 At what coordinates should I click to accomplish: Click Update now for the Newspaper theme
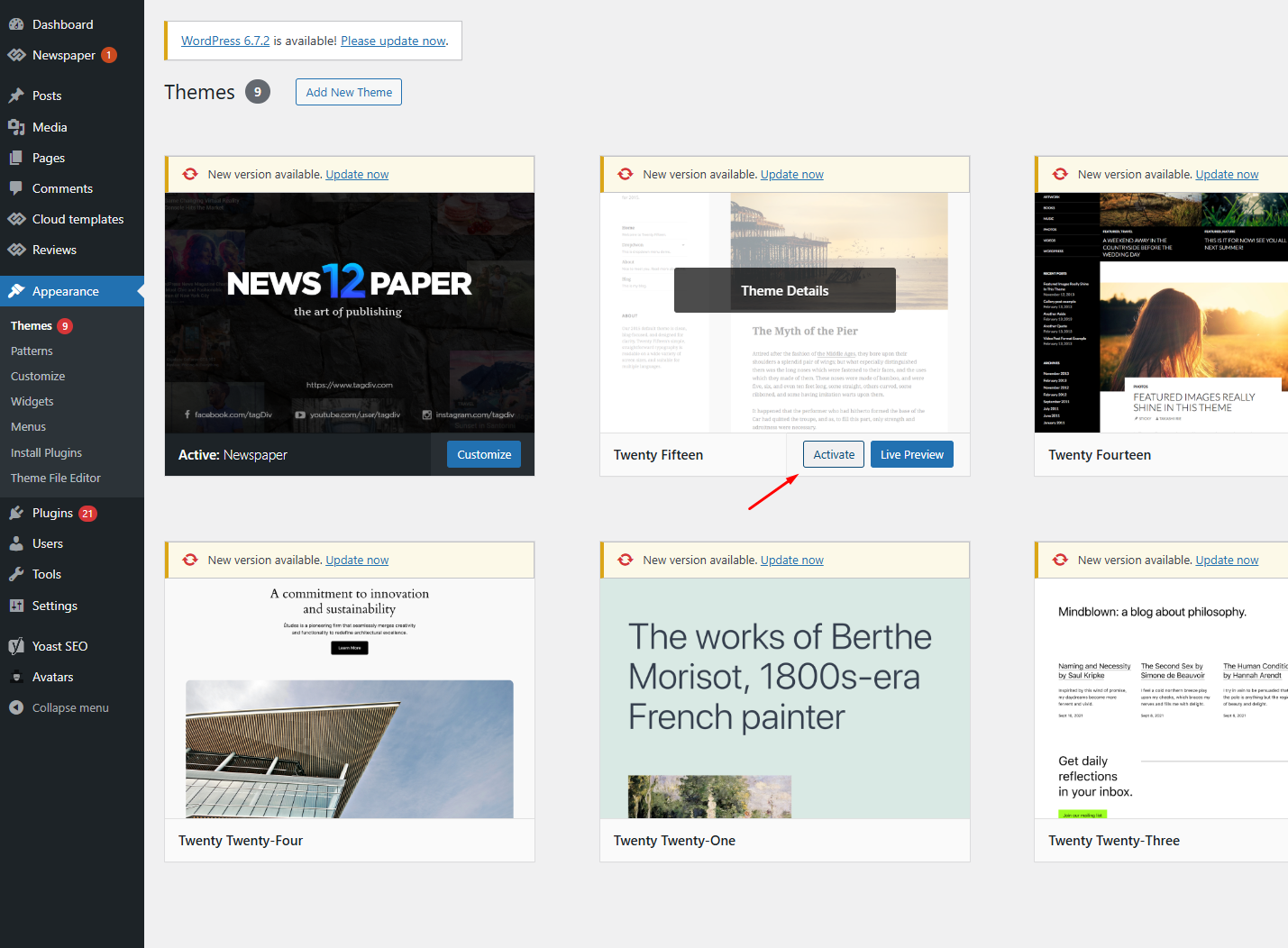(x=357, y=174)
